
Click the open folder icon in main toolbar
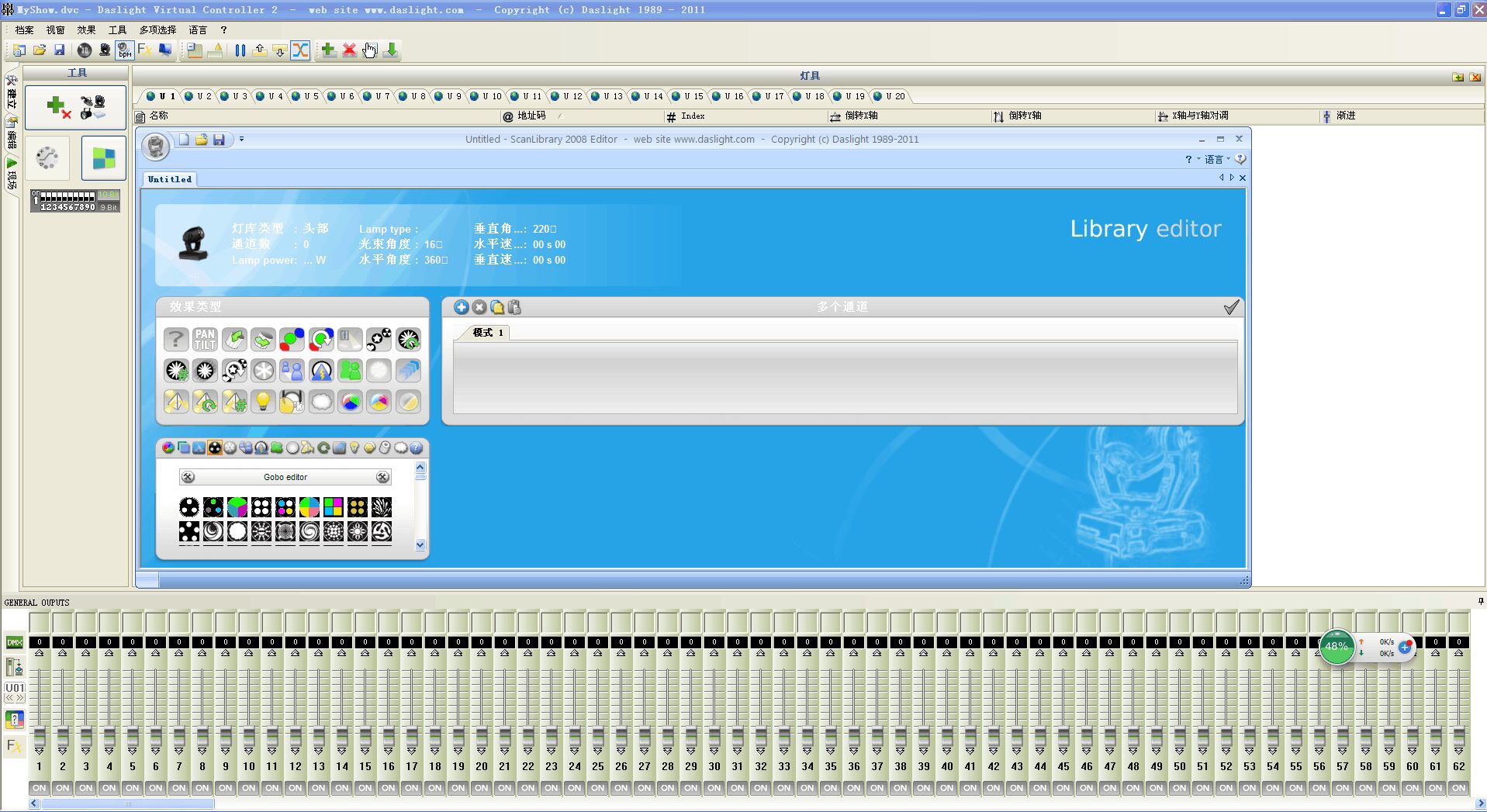[x=40, y=50]
